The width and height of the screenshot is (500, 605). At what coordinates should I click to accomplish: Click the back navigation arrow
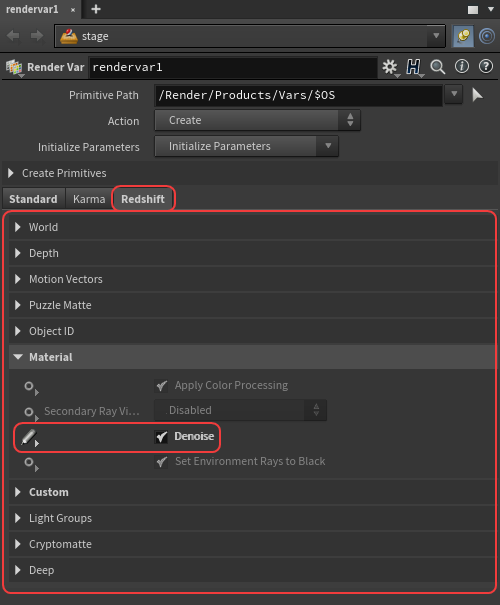(13, 36)
